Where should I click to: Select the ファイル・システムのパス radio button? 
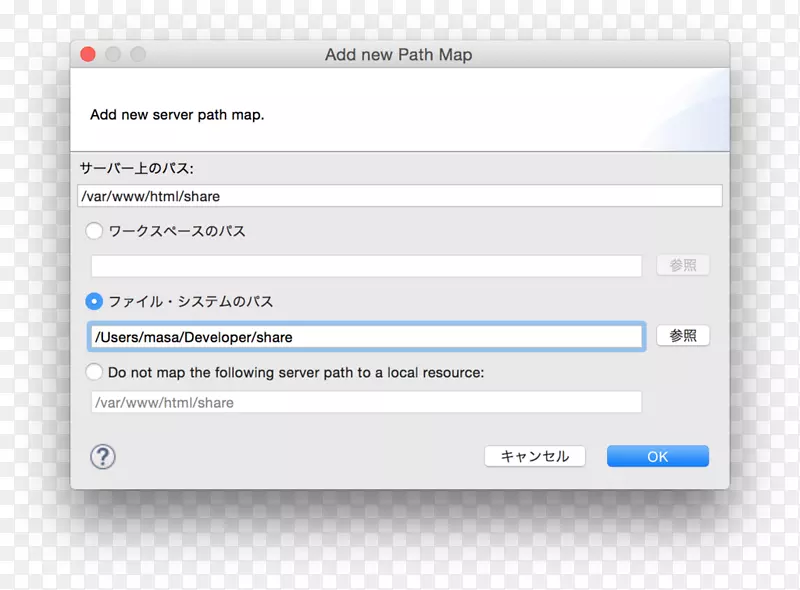pos(95,301)
